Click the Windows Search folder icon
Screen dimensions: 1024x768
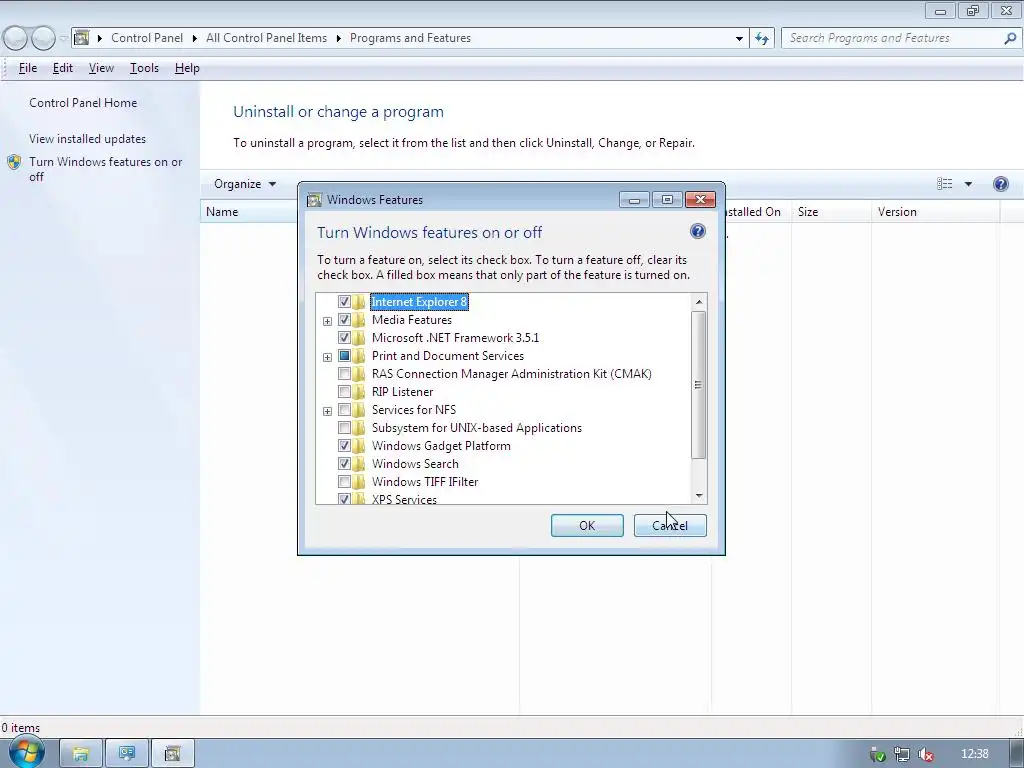pyautogui.click(x=359, y=464)
